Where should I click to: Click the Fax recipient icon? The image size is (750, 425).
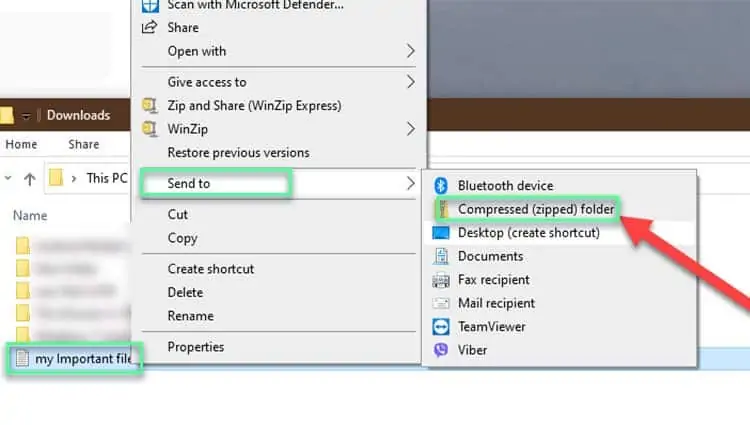coord(441,280)
